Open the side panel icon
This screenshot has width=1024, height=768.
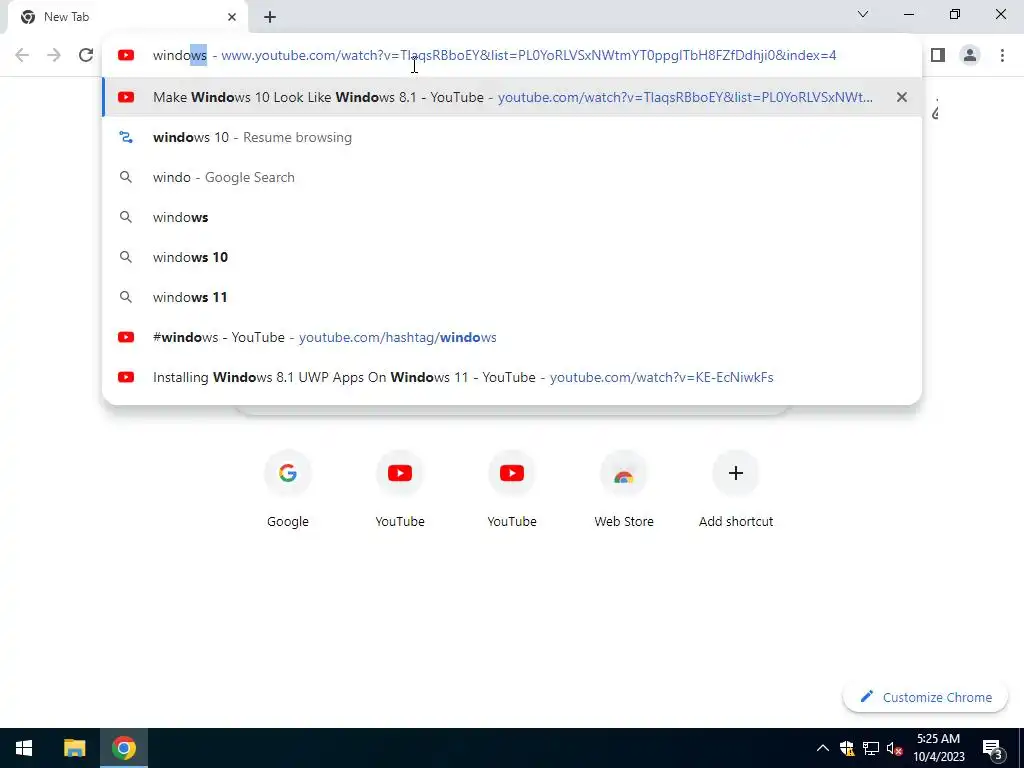[938, 55]
